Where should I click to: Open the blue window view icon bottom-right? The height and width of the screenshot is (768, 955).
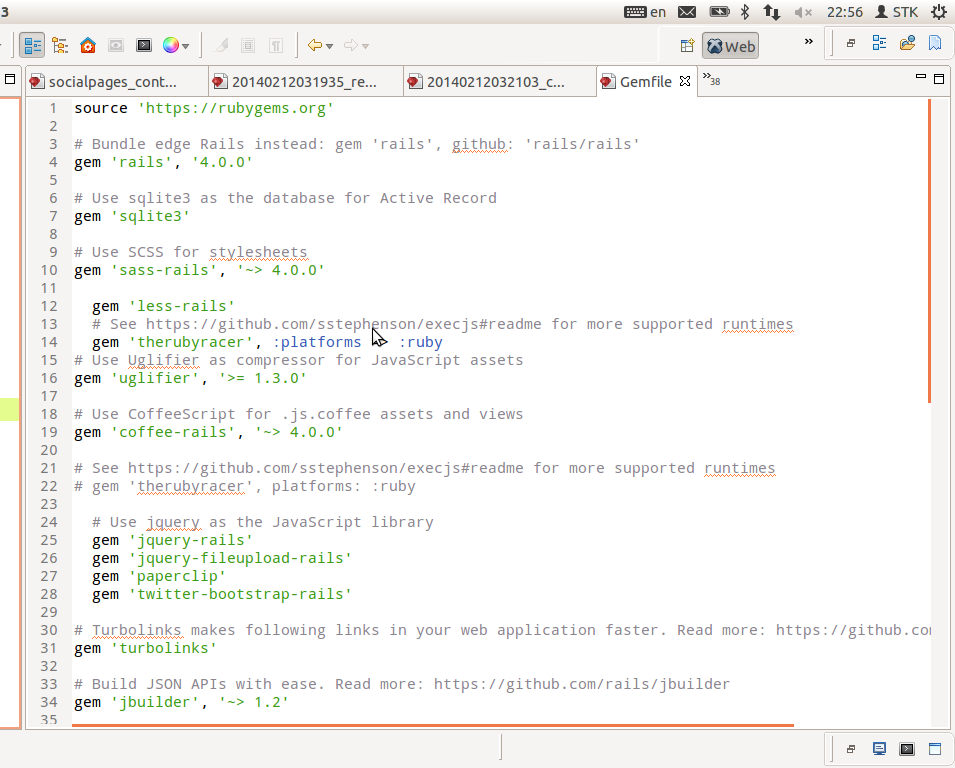pyautogui.click(x=935, y=749)
